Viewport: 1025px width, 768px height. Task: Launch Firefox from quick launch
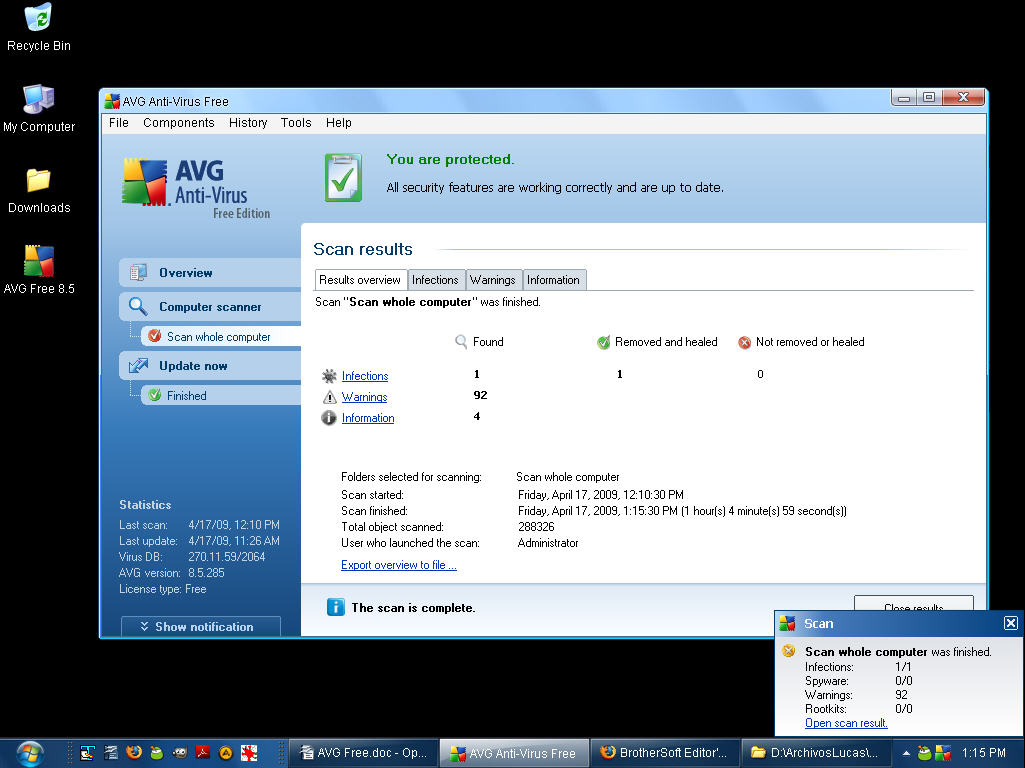tap(134, 752)
